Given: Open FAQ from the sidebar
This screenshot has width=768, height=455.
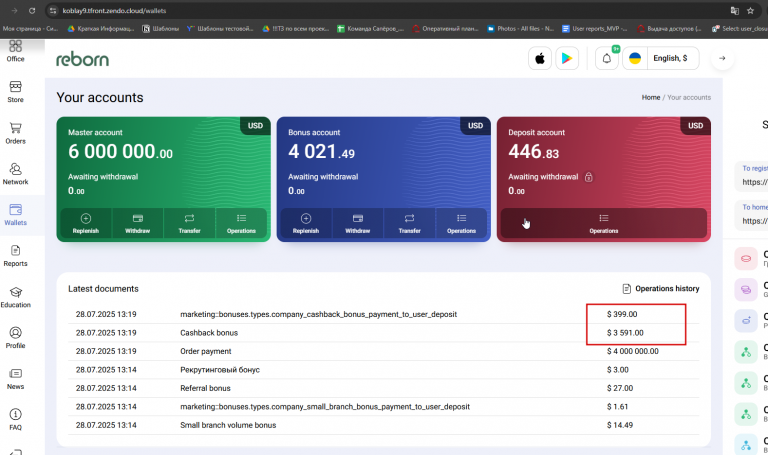Looking at the screenshot, I should [15, 420].
